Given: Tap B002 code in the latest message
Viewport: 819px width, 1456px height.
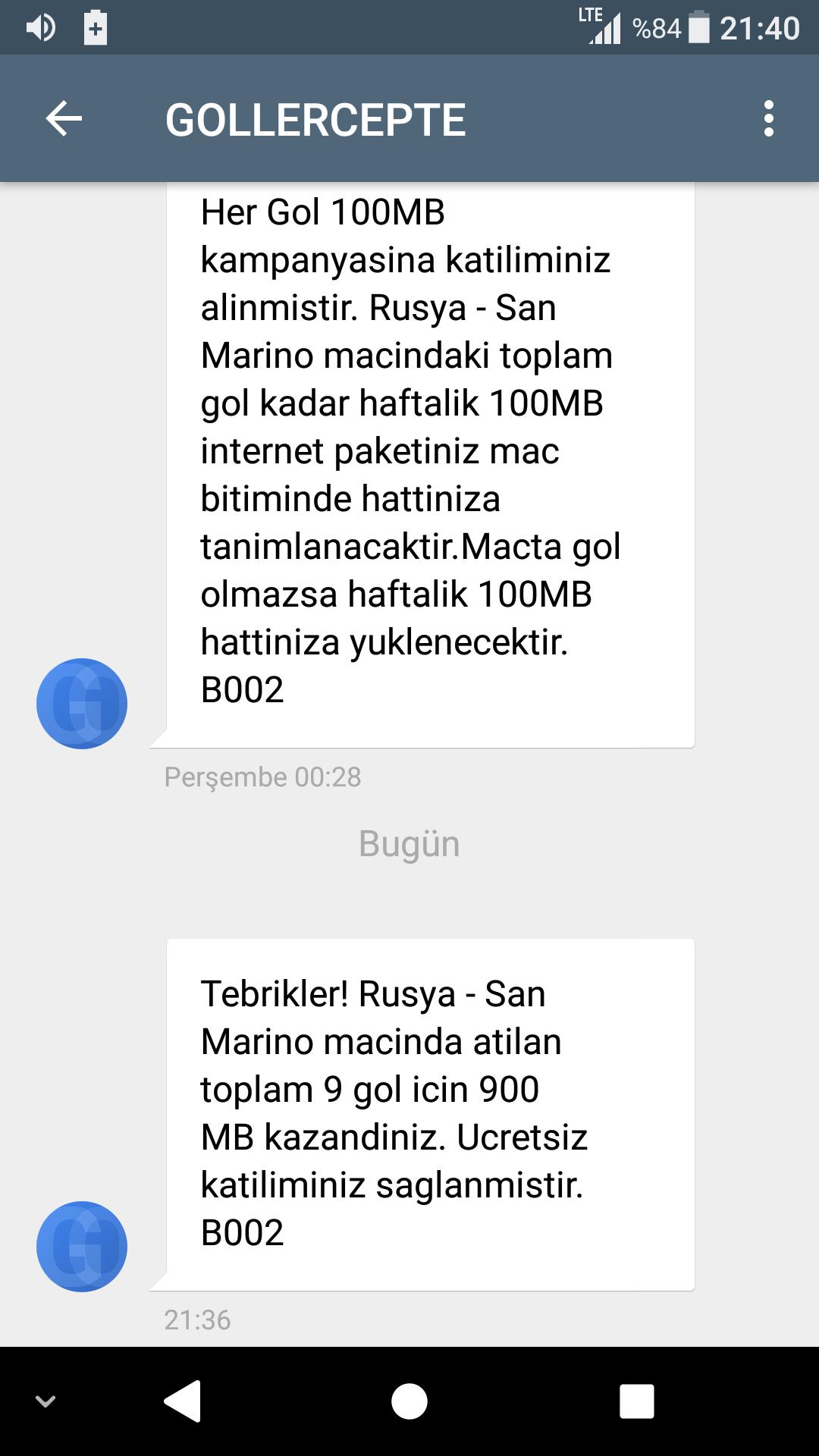Looking at the screenshot, I should [x=242, y=1232].
